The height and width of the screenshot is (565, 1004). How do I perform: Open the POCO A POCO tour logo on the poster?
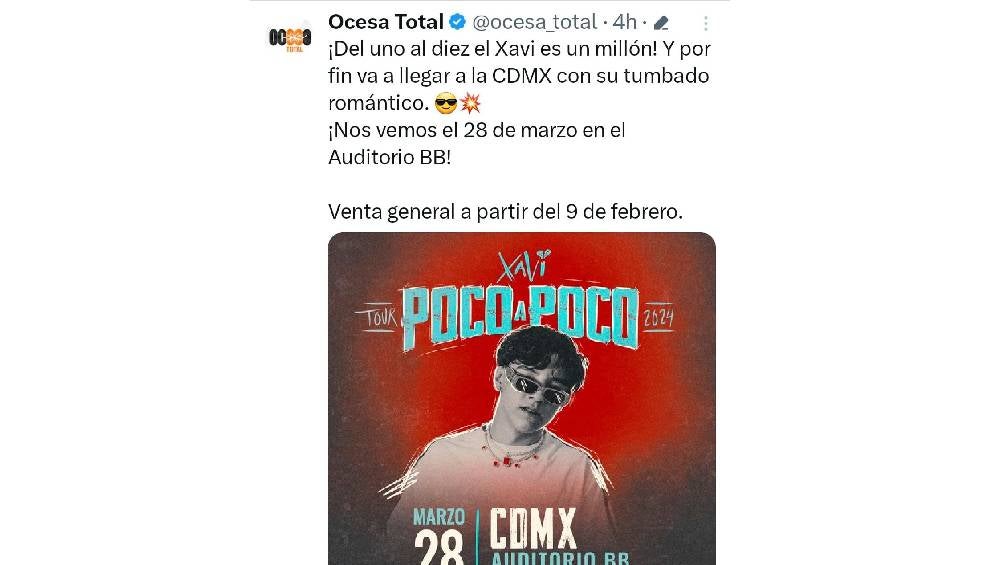(x=520, y=316)
